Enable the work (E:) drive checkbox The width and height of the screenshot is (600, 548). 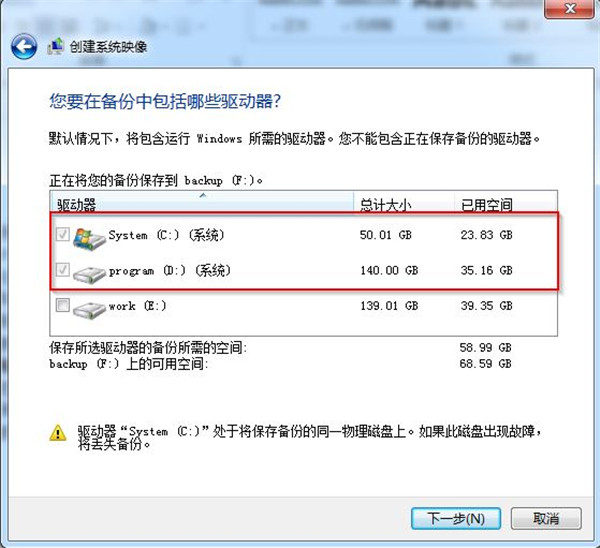coord(62,305)
